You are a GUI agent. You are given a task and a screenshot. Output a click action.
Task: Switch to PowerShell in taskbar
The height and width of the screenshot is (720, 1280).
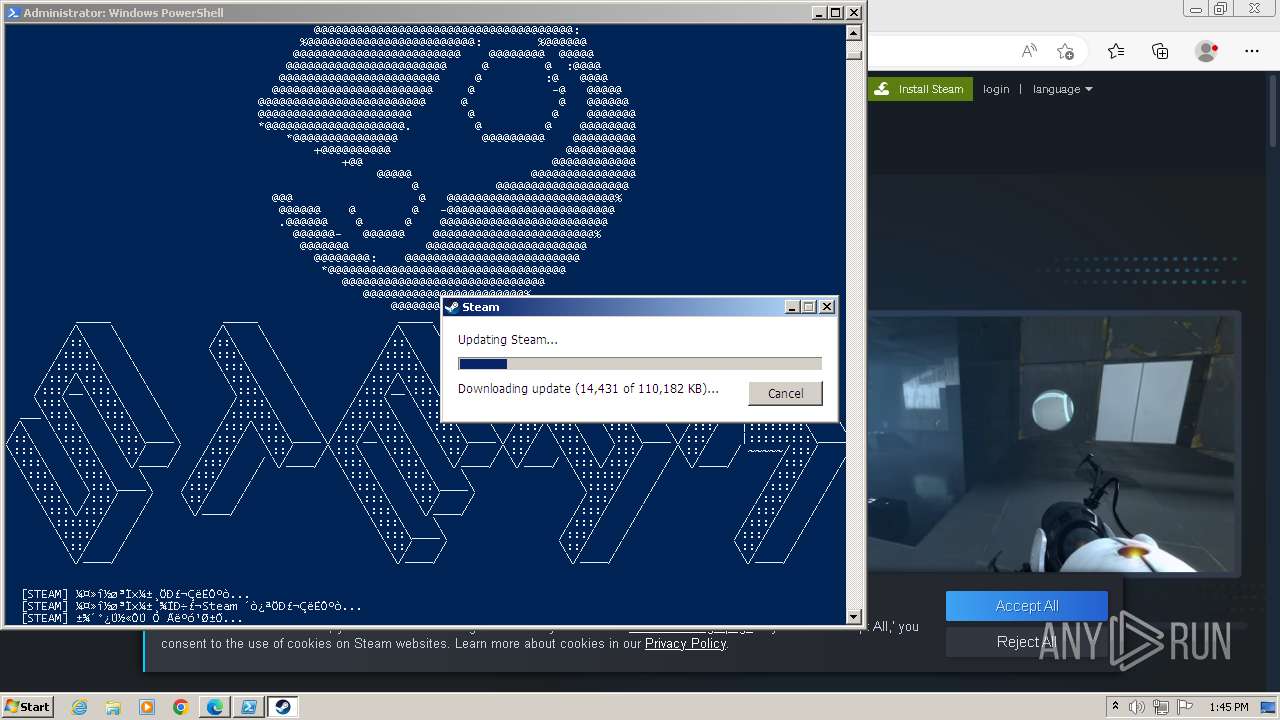coord(249,707)
